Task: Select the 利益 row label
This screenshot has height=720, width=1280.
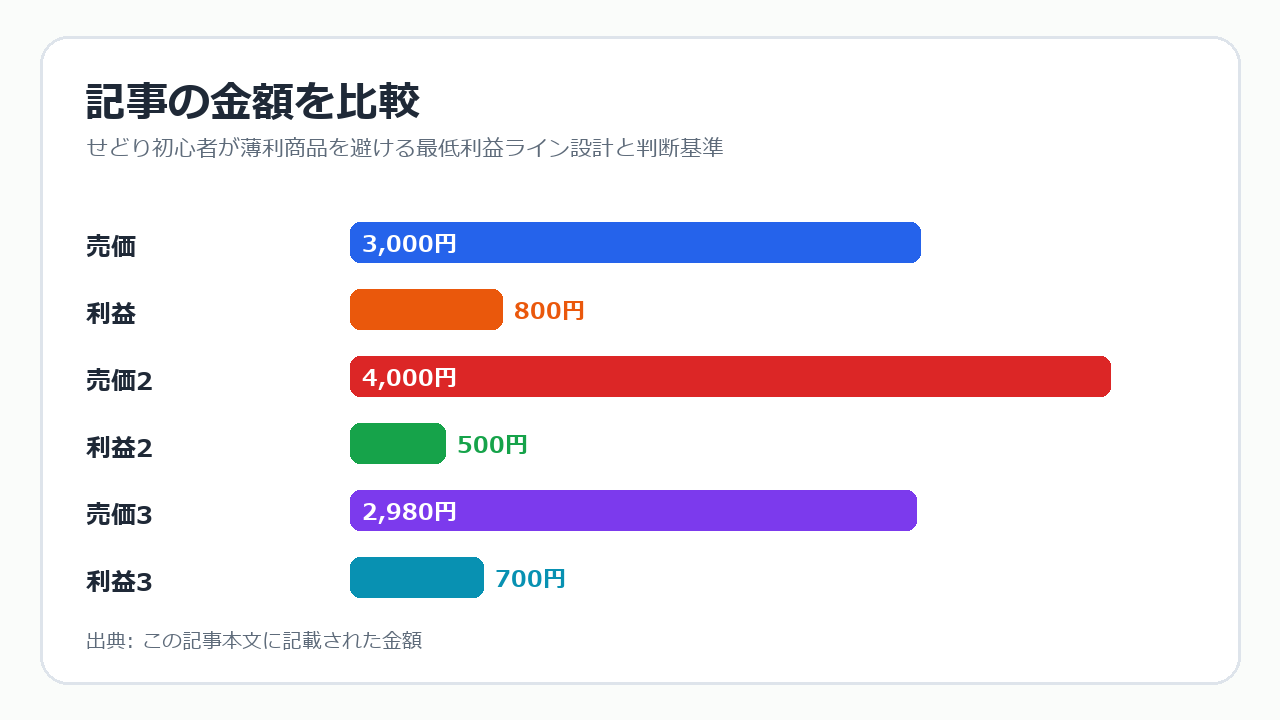Action: [111, 313]
